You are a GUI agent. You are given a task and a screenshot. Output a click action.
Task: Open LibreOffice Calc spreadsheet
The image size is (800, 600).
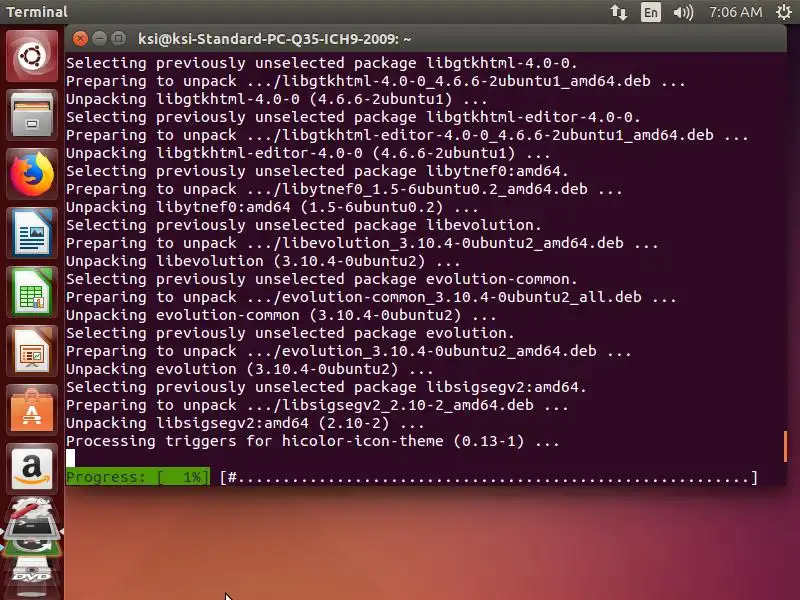[x=32, y=292]
